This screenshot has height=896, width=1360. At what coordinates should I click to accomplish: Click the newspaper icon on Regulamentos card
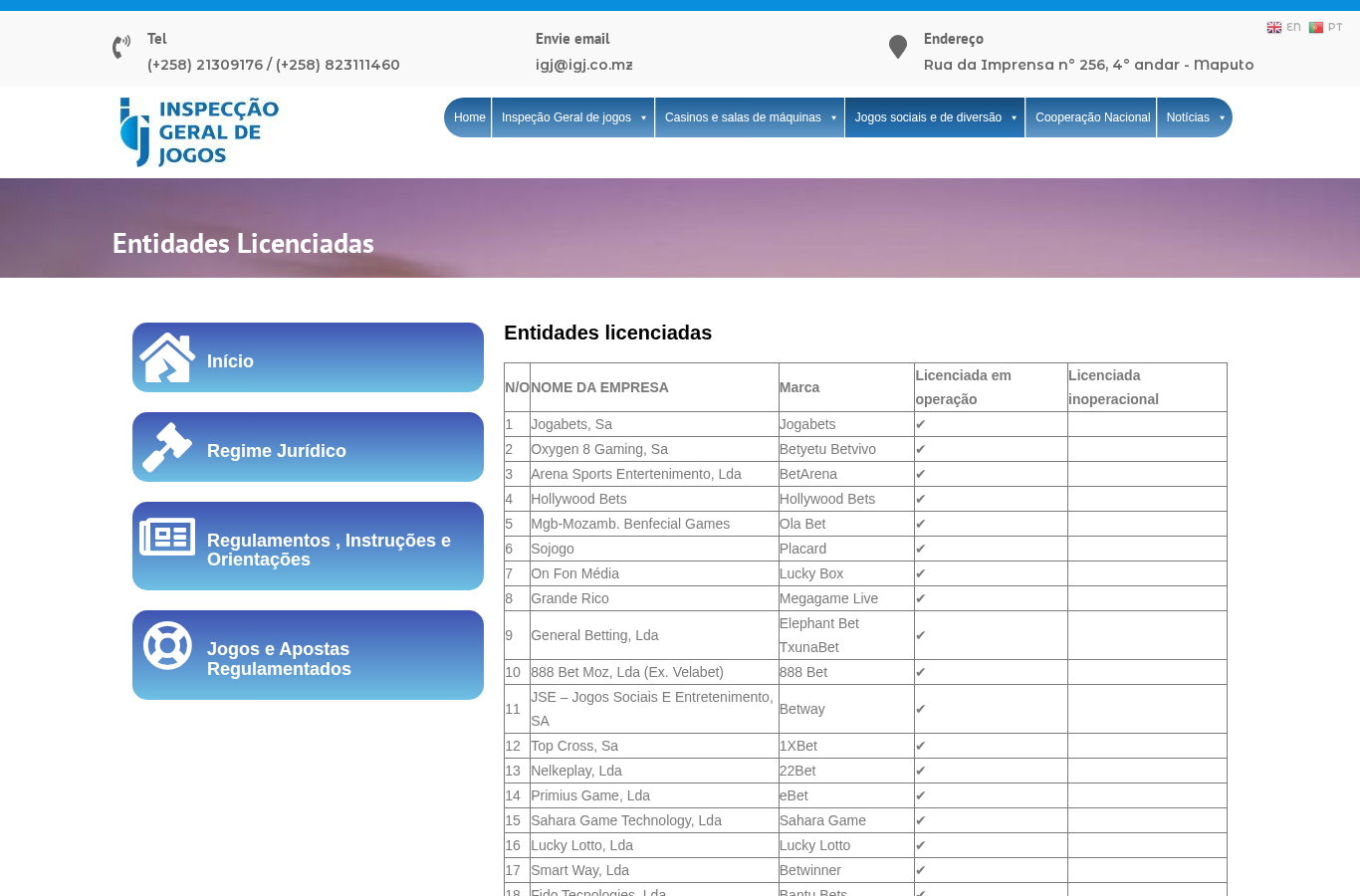coord(167,537)
